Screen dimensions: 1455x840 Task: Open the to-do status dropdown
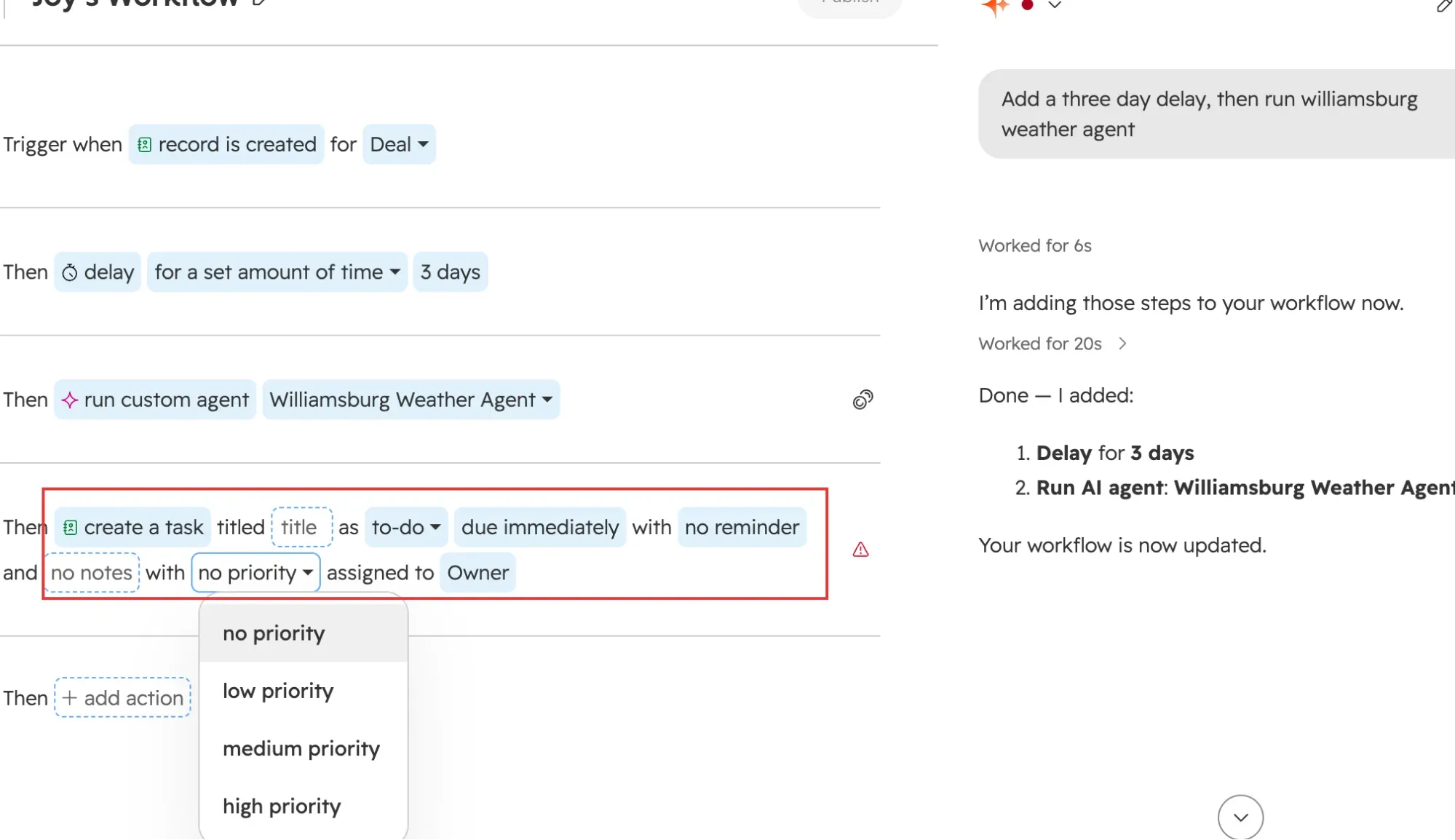(x=406, y=527)
